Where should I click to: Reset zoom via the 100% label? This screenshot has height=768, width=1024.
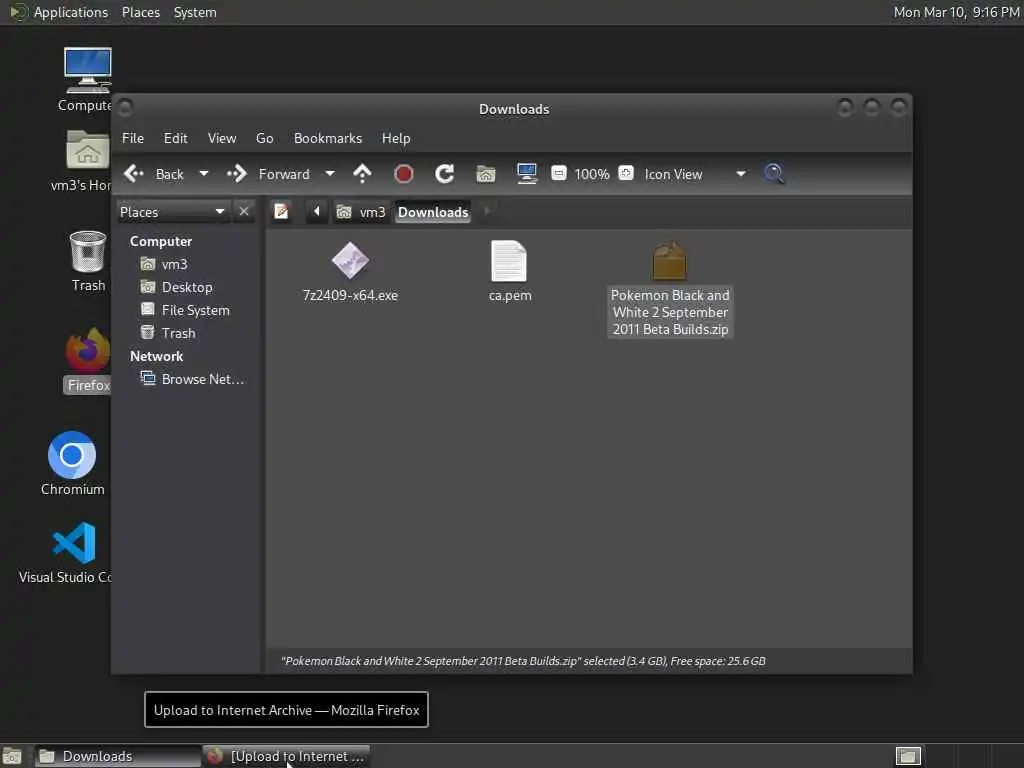pyautogui.click(x=592, y=174)
